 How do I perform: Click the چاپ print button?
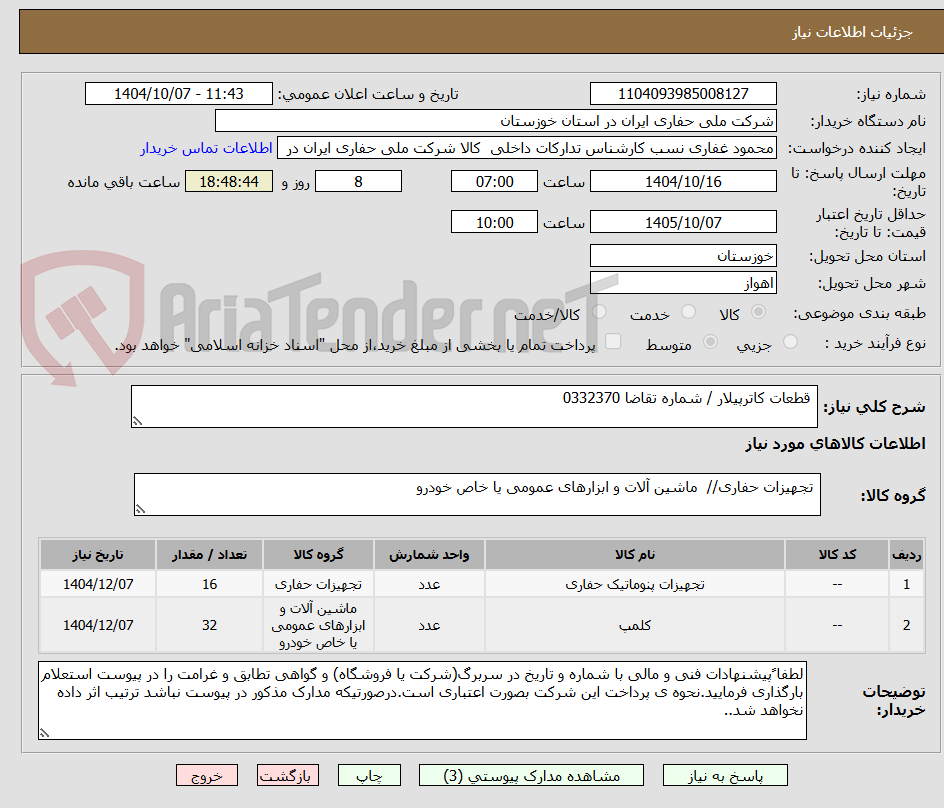(x=369, y=775)
